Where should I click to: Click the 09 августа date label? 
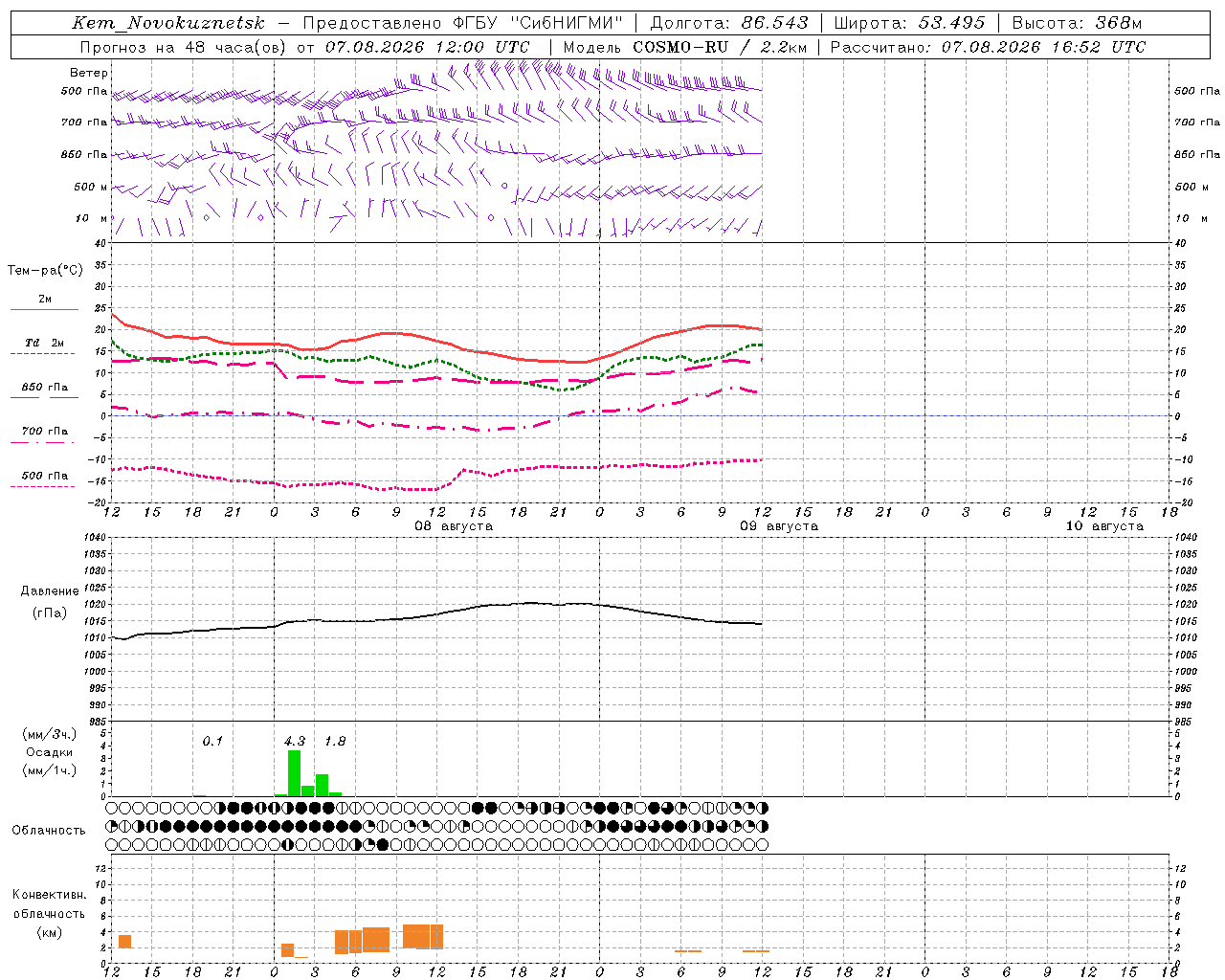coord(779,526)
